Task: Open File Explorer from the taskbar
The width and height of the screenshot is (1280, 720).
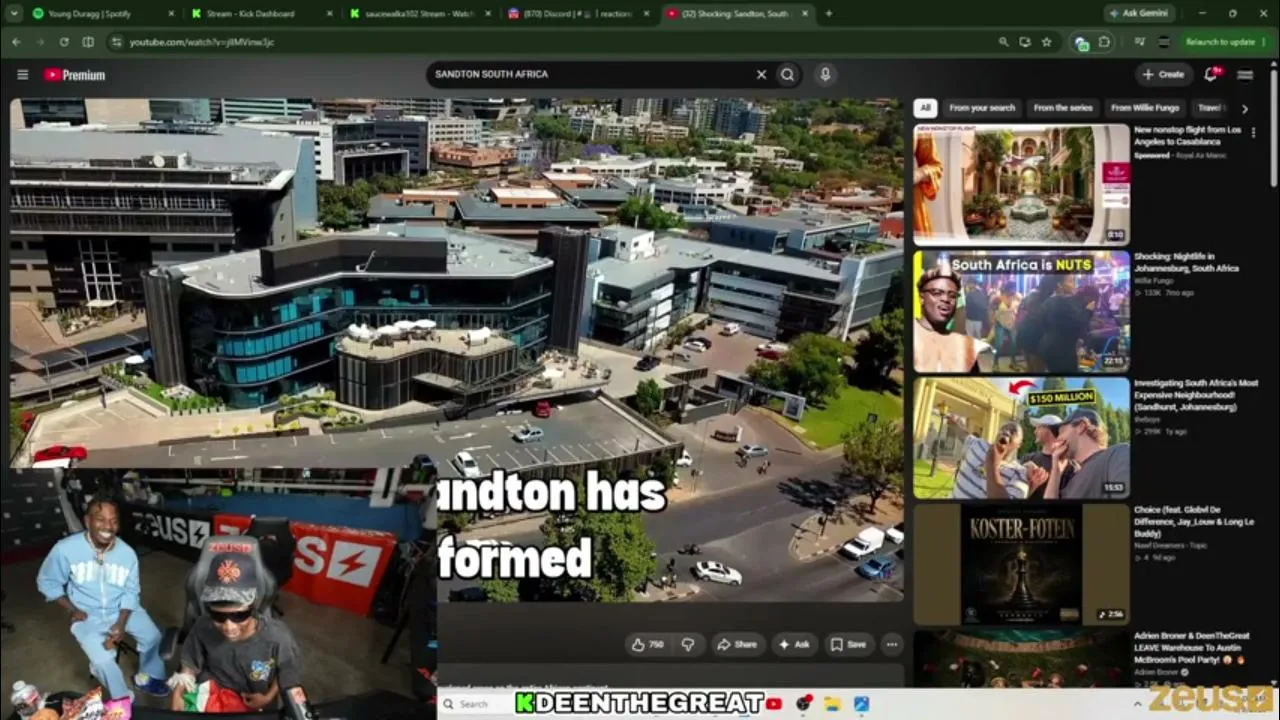Action: pyautogui.click(x=832, y=704)
